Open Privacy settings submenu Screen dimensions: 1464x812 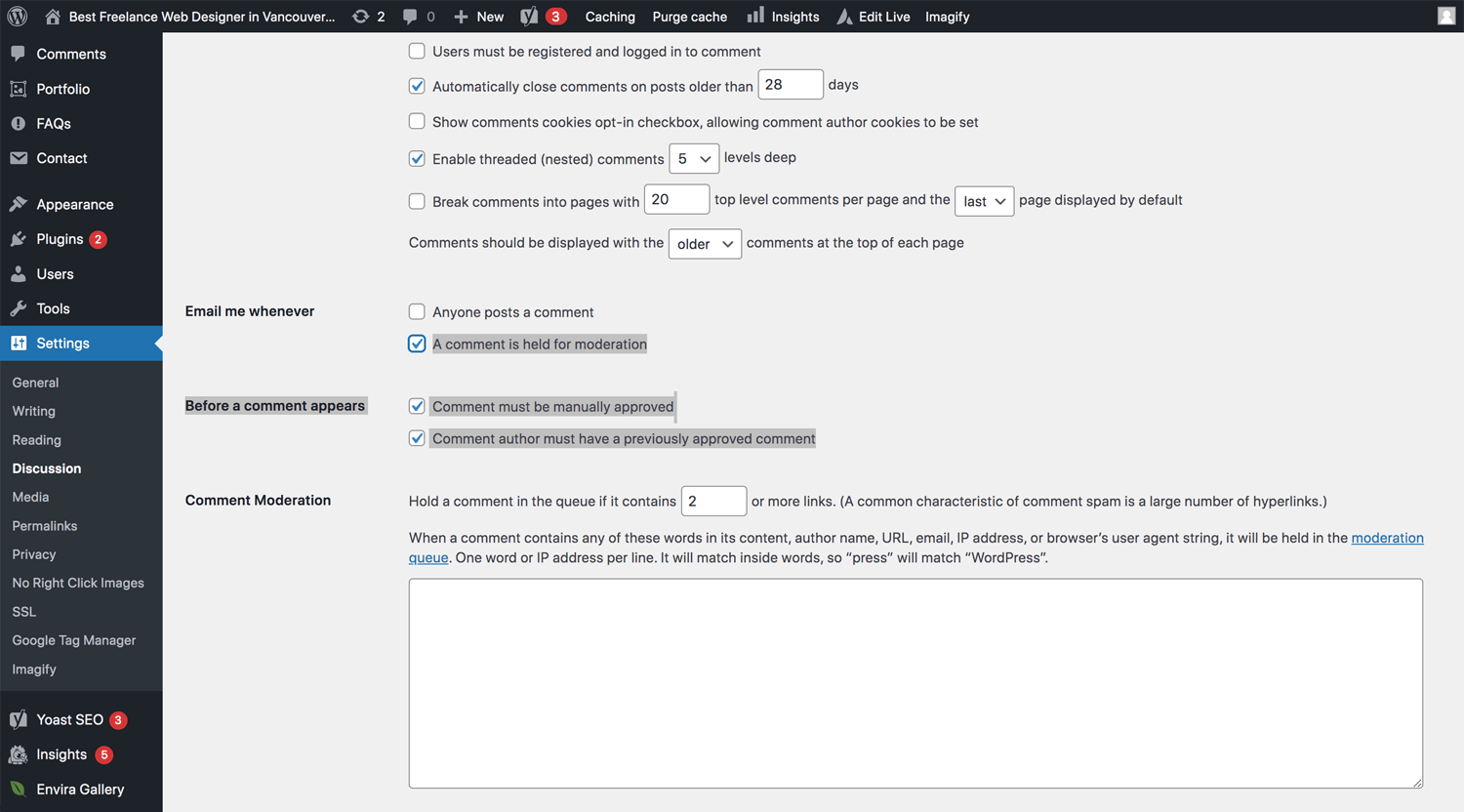34,554
